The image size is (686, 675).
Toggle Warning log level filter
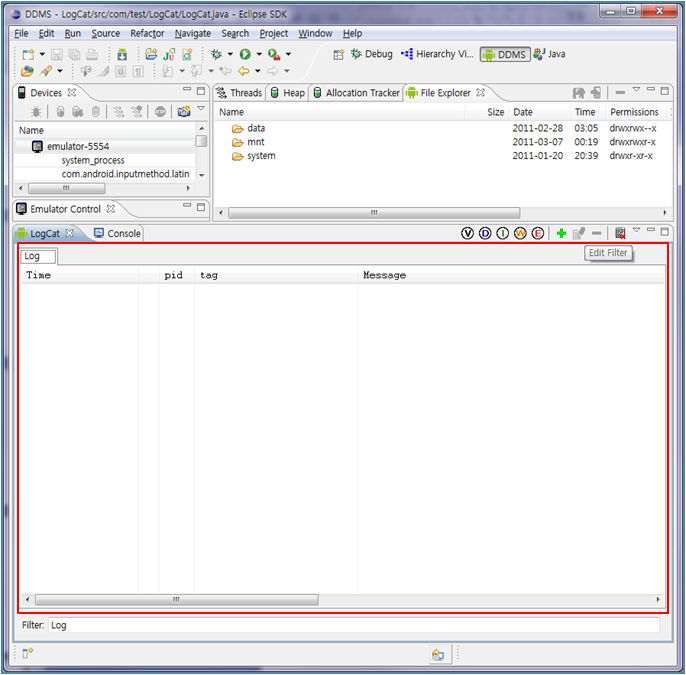520,234
